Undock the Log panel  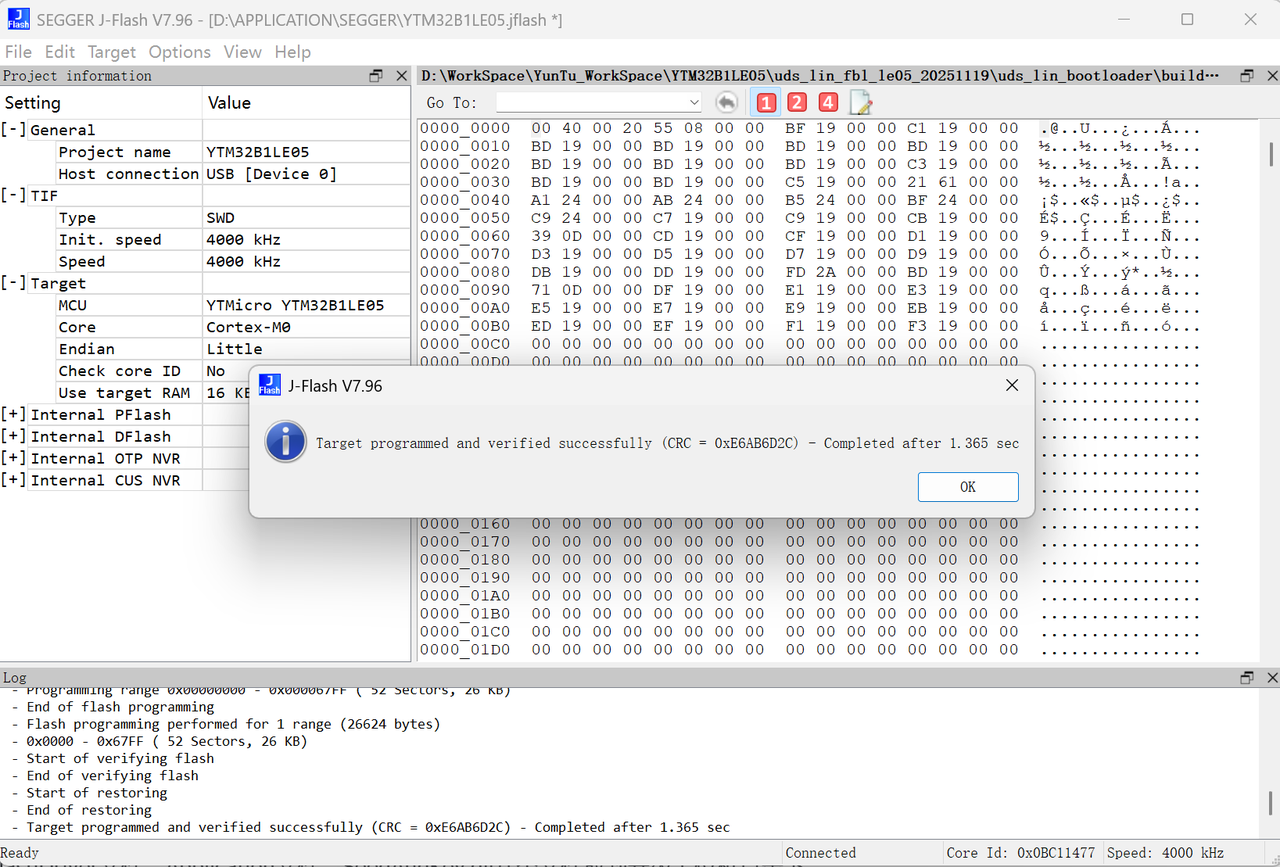(x=1246, y=678)
